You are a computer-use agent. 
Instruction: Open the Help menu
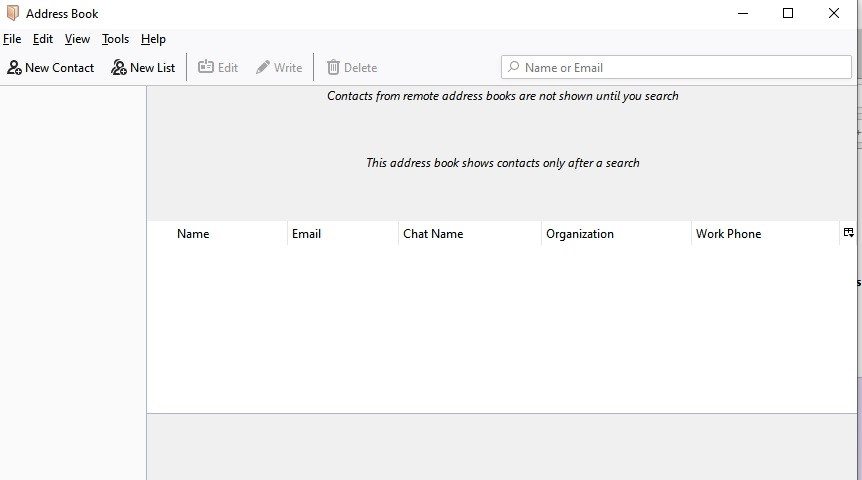pos(153,39)
